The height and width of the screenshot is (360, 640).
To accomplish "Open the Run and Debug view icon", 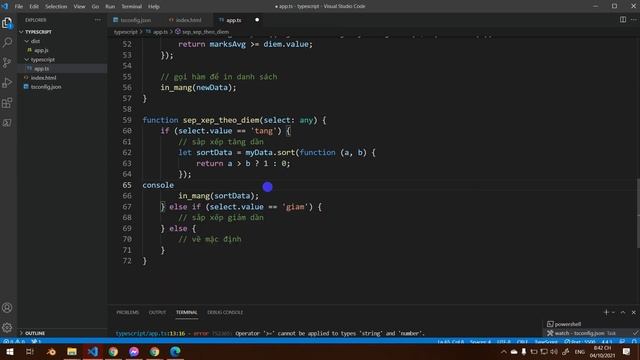I will coord(7,82).
